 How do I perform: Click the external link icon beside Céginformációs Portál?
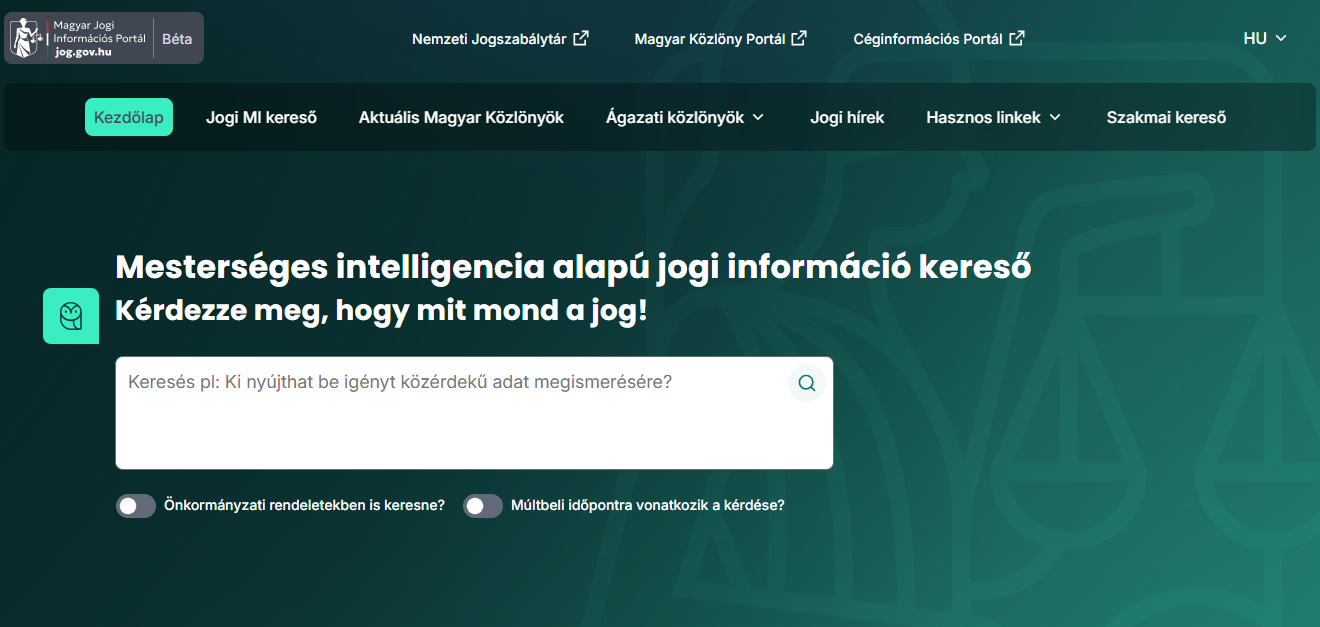(x=1017, y=37)
